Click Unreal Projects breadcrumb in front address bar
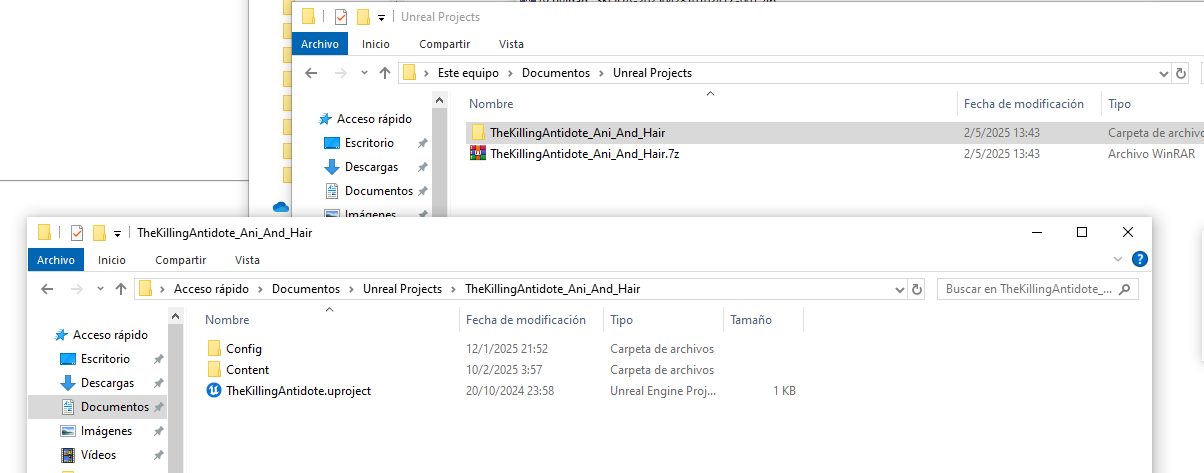The image size is (1204, 473). tap(403, 289)
